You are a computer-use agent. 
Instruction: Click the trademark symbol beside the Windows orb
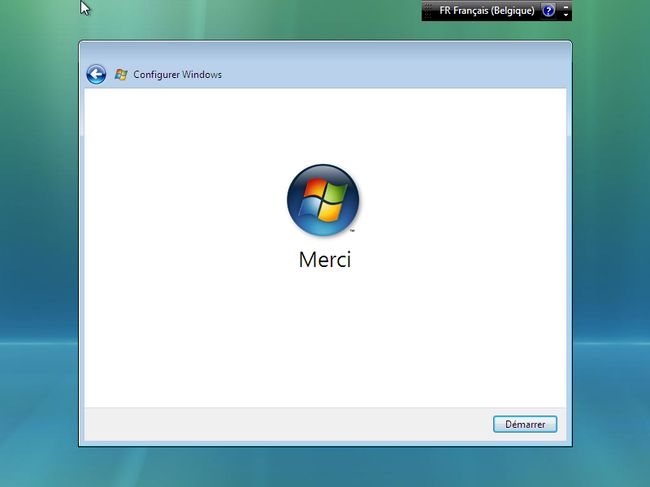[x=352, y=231]
